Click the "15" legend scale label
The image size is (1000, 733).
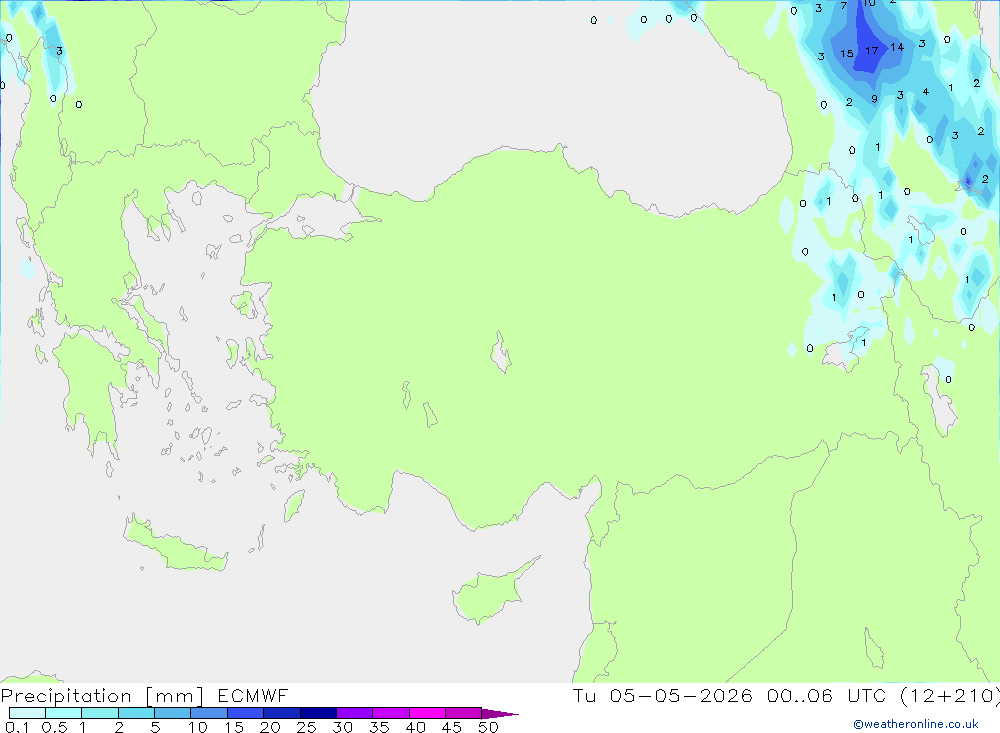[x=234, y=727]
